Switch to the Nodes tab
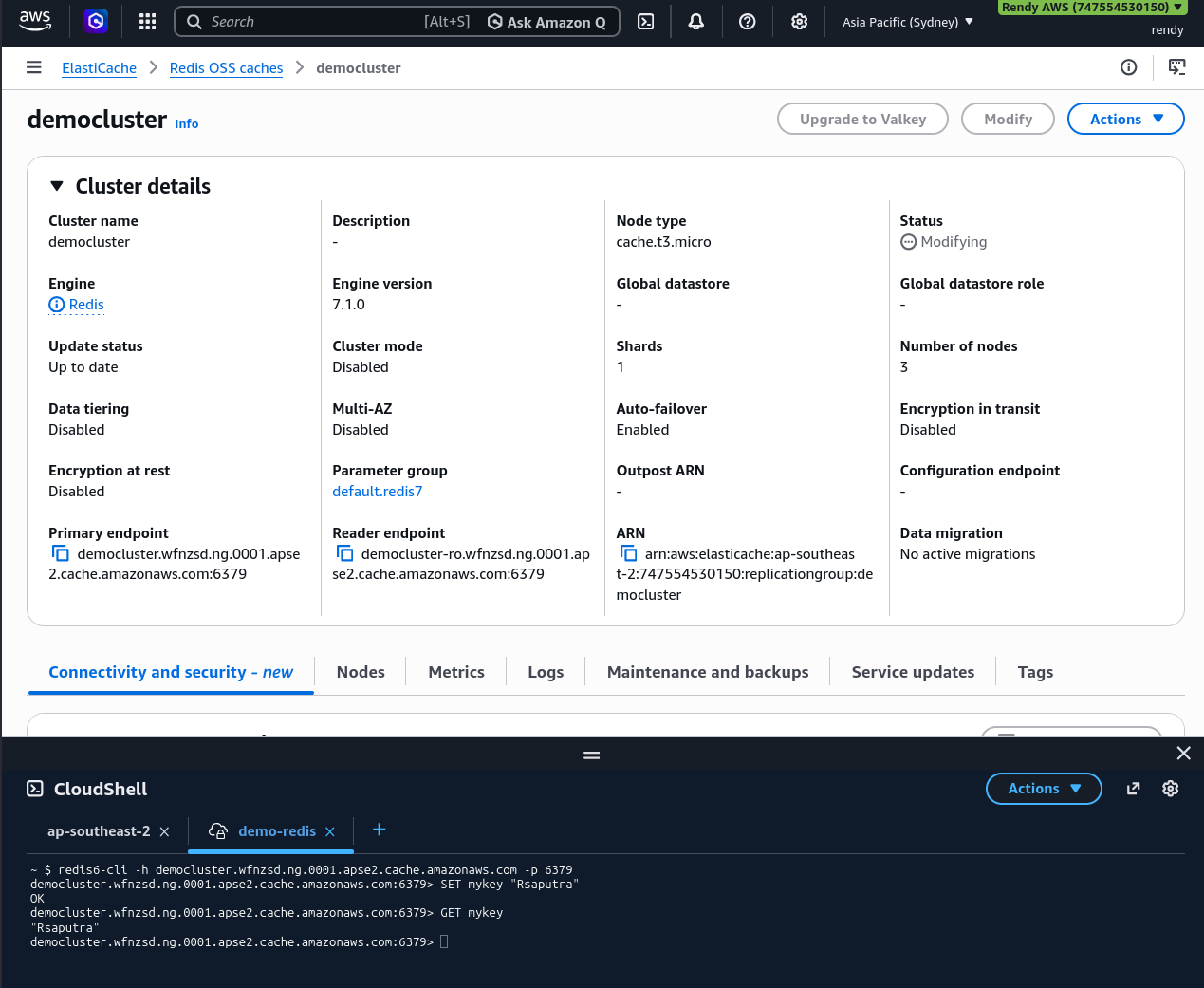 (x=361, y=672)
